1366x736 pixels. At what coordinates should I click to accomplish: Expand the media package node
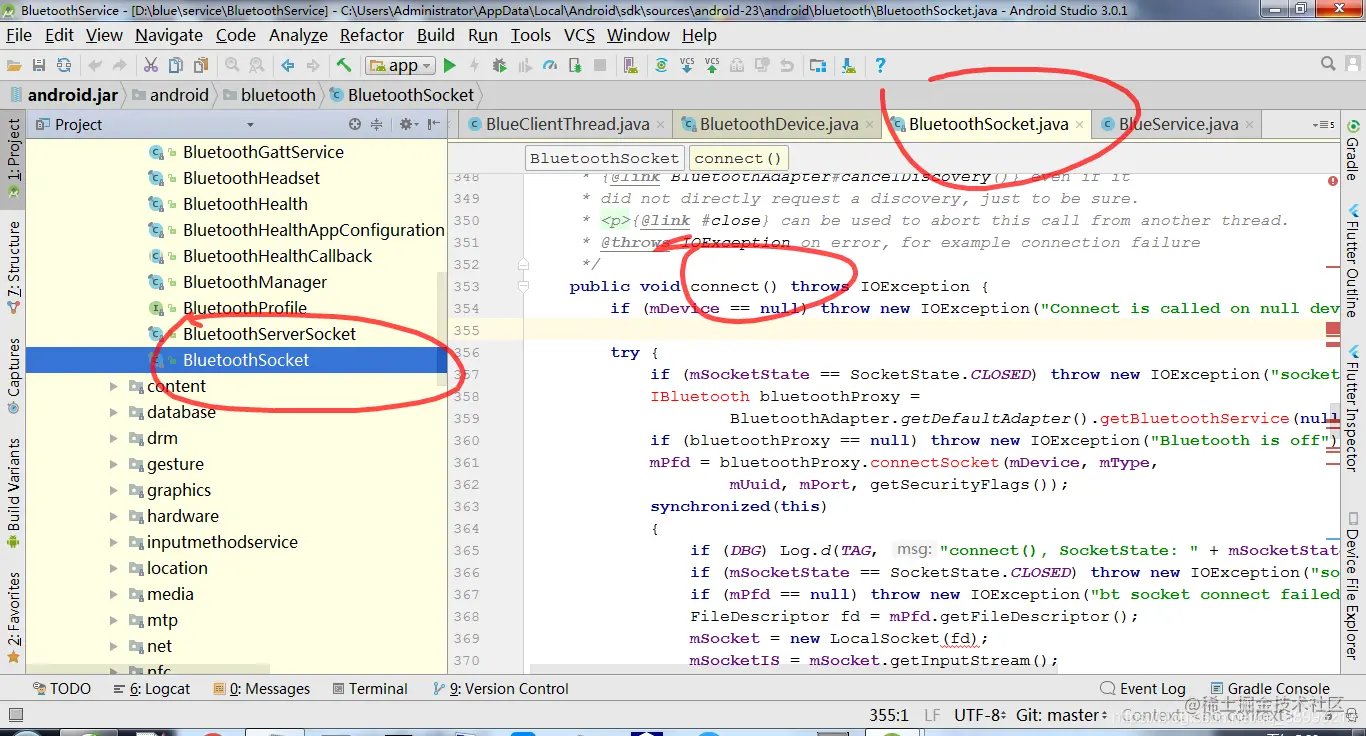click(x=113, y=594)
